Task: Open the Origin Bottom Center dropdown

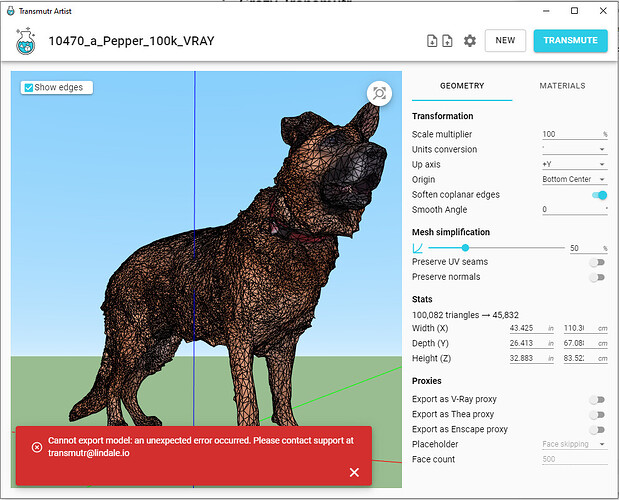Action: pyautogui.click(x=574, y=179)
